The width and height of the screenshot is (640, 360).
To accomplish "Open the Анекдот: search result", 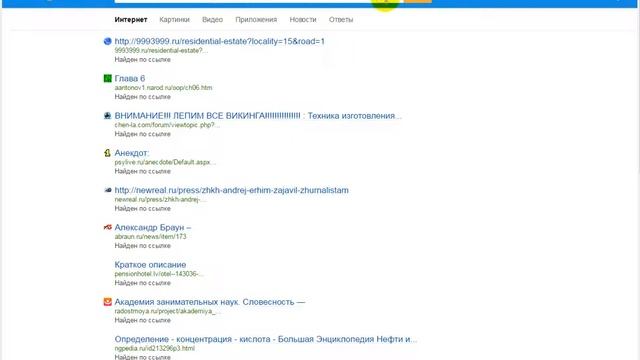I will coord(132,153).
